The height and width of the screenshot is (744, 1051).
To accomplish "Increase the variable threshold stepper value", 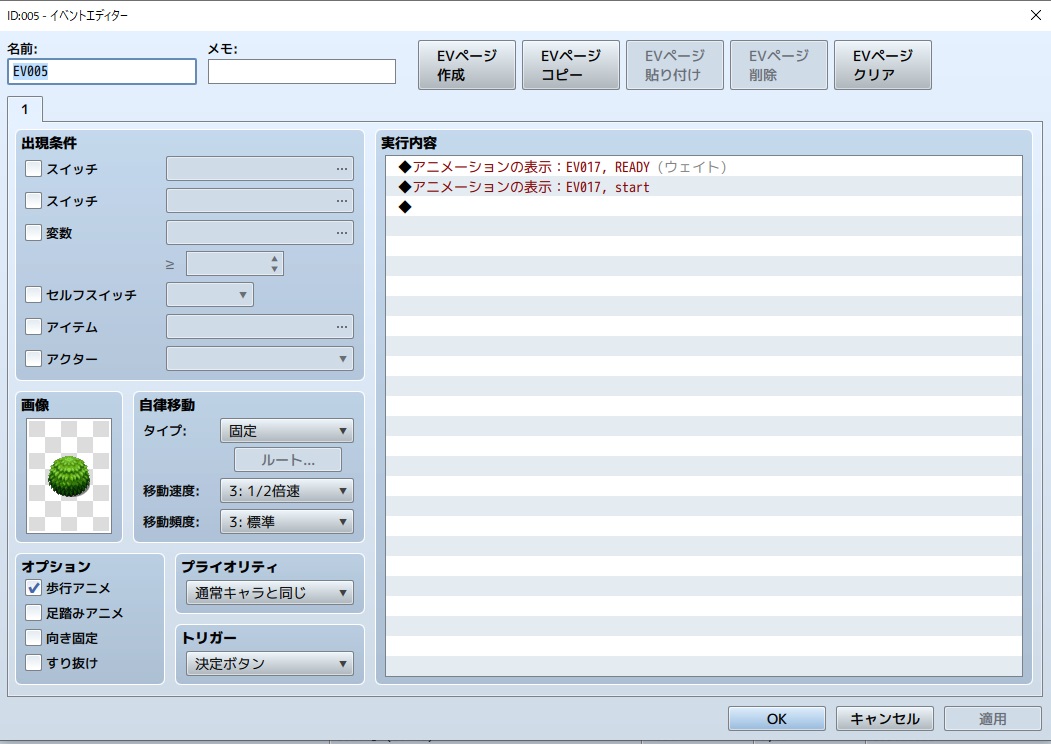I will pos(274,258).
